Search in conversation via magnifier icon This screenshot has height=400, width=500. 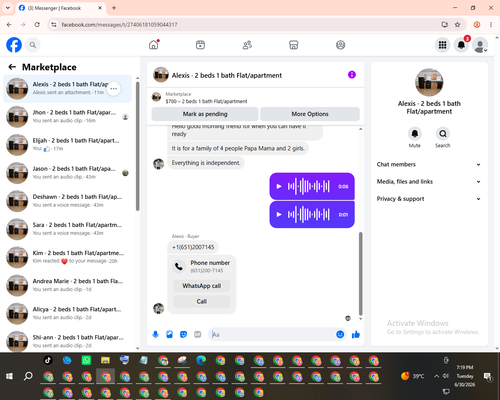tap(443, 134)
